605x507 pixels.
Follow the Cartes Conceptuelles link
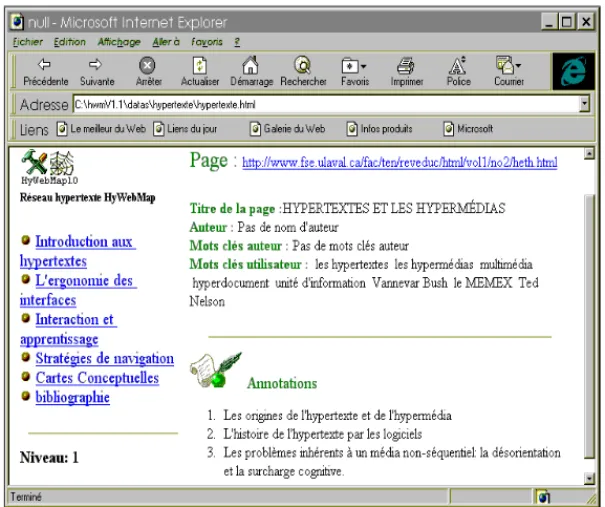click(x=97, y=377)
